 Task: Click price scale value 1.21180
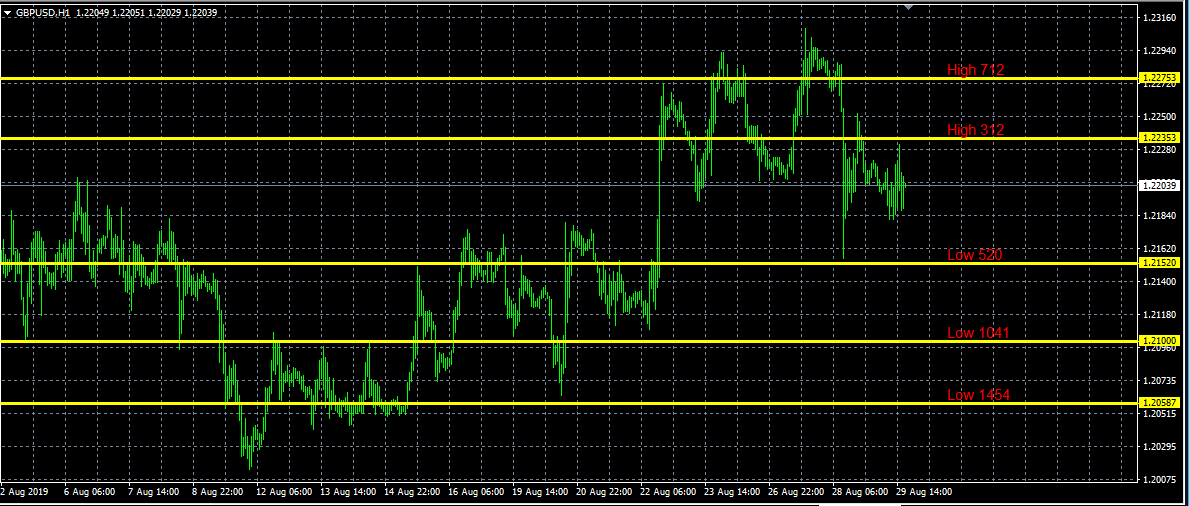pos(1159,315)
